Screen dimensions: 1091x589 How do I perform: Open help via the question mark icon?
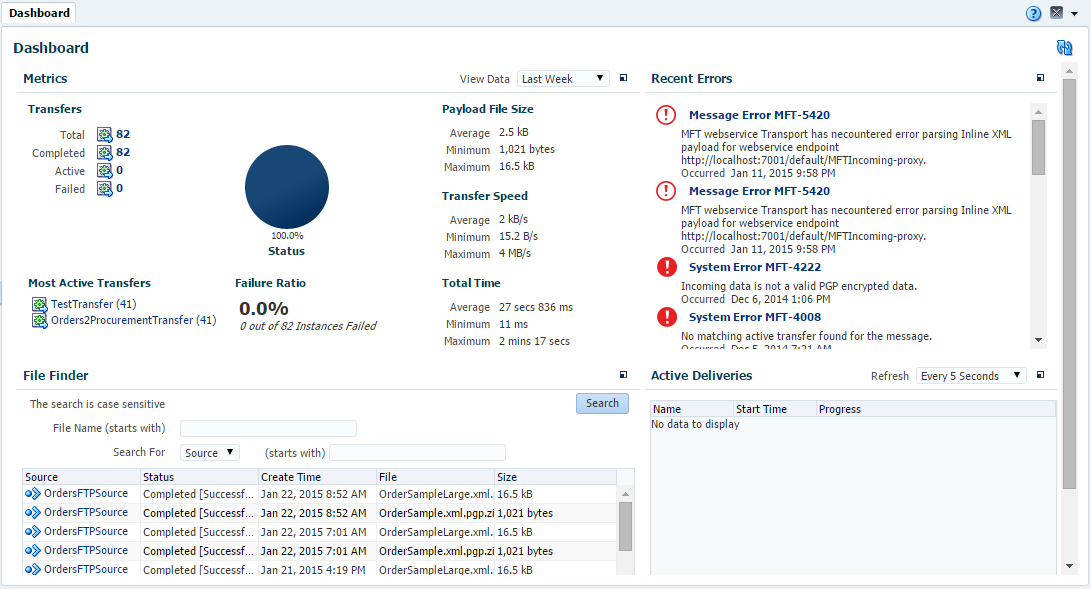(x=1033, y=13)
